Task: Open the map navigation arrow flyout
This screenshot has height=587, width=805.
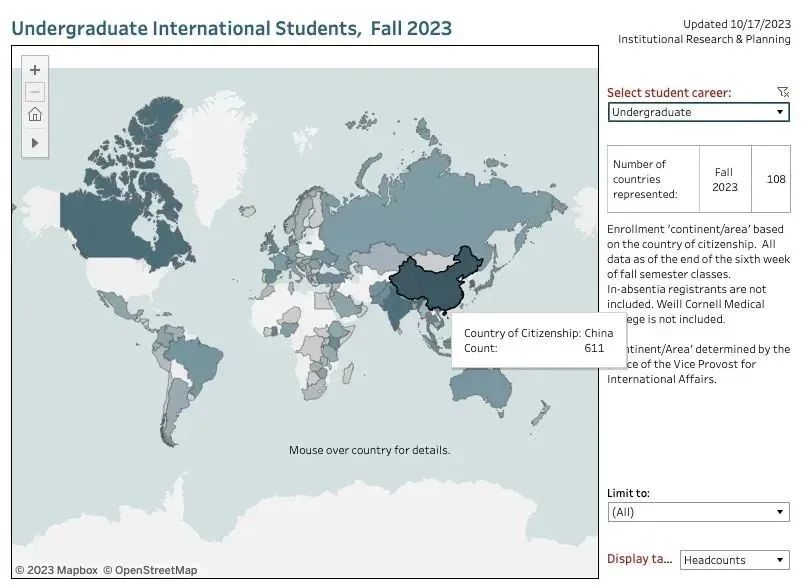Action: (x=34, y=141)
